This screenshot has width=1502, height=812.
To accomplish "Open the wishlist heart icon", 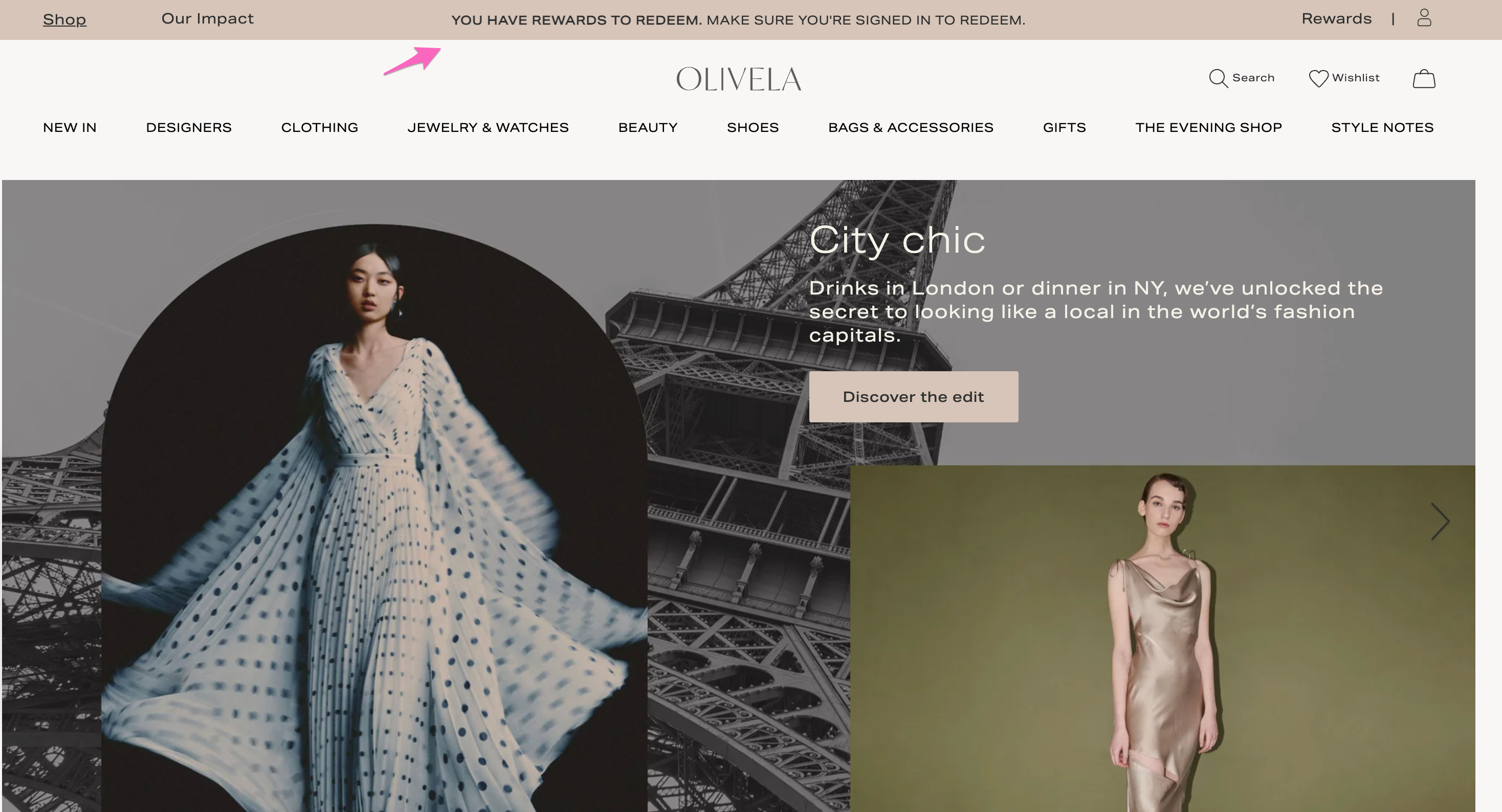I will pyautogui.click(x=1318, y=78).
